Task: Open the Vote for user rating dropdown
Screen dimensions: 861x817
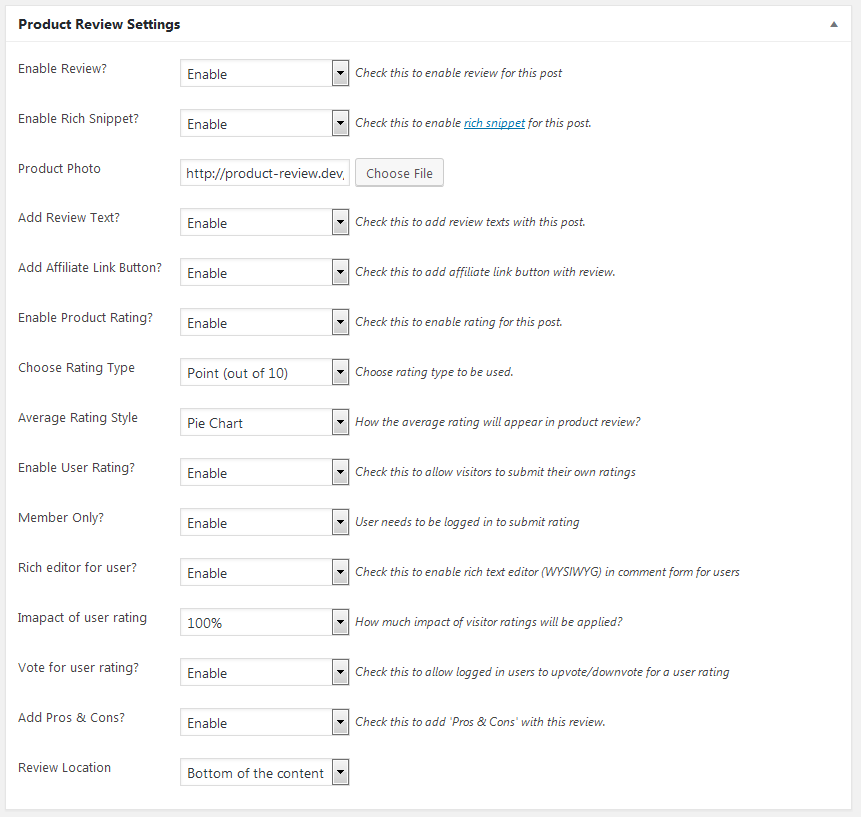Action: tap(264, 673)
